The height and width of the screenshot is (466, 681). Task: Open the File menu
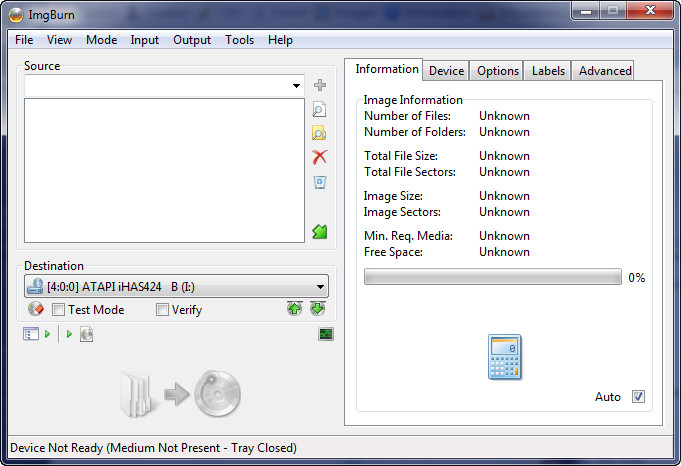pyautogui.click(x=24, y=40)
